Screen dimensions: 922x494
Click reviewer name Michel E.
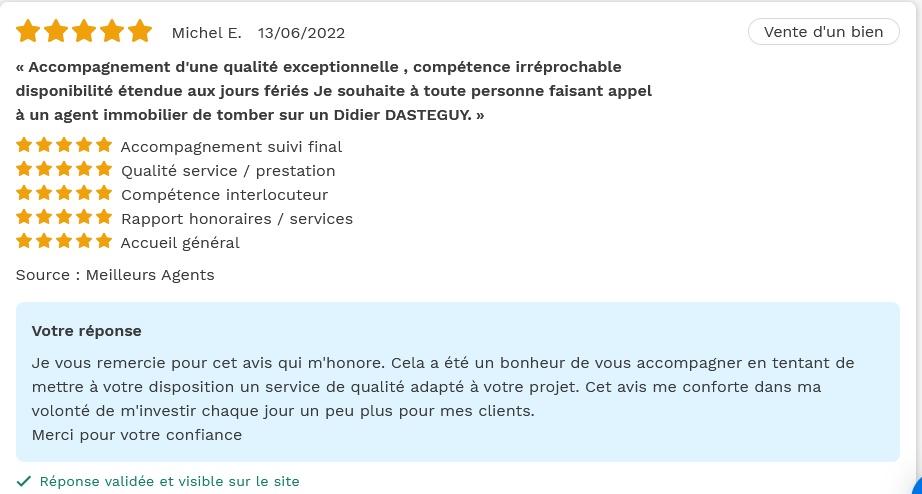[206, 33]
